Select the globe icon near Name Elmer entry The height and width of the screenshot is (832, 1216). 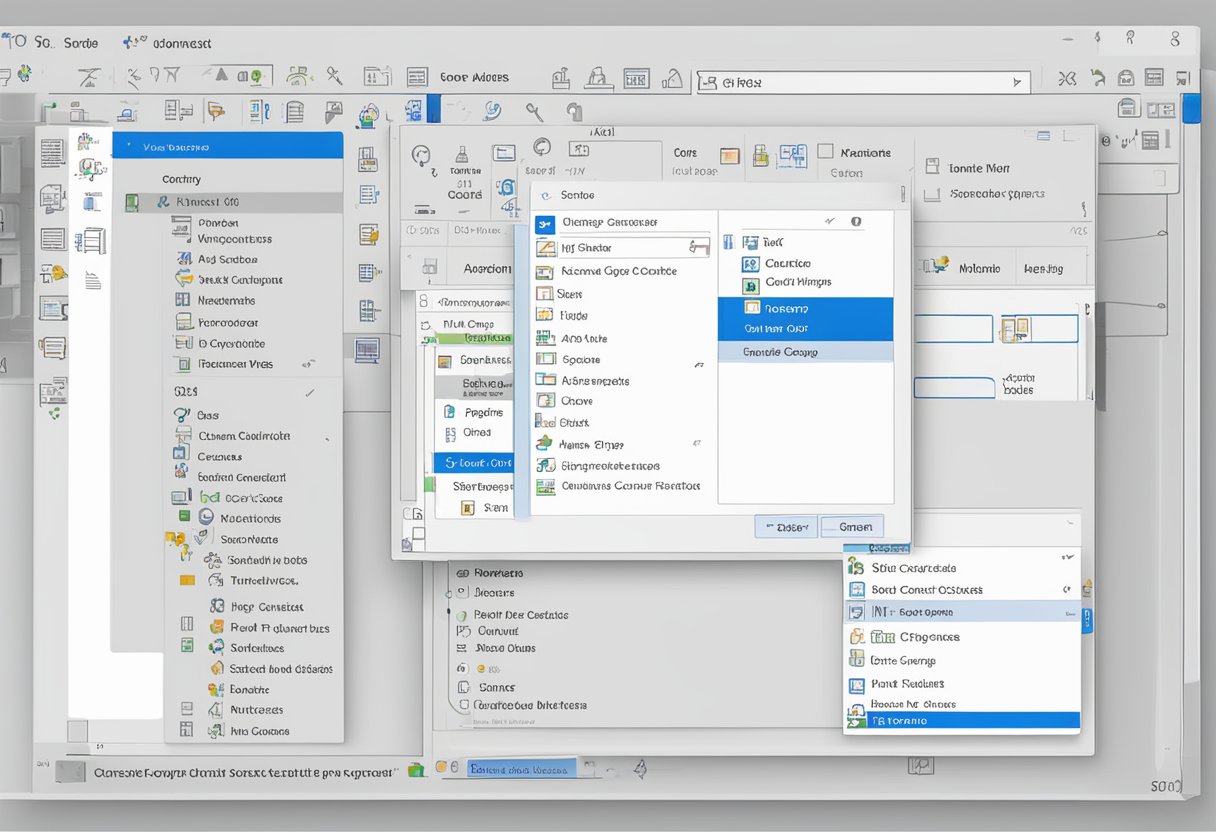click(x=545, y=444)
